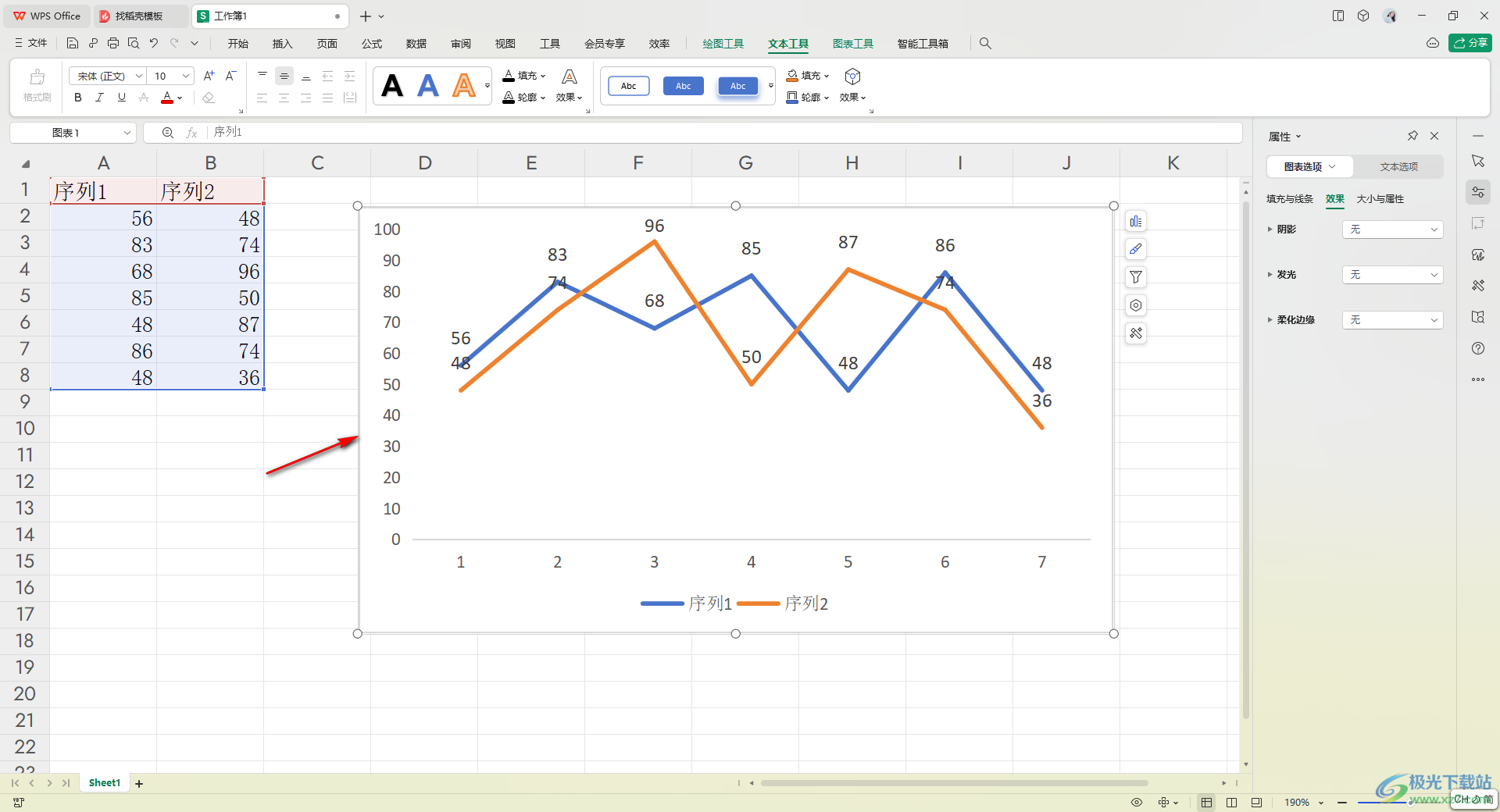Increase font size with the A+ icon
Image resolution: width=1500 pixels, height=812 pixels.
209,76
